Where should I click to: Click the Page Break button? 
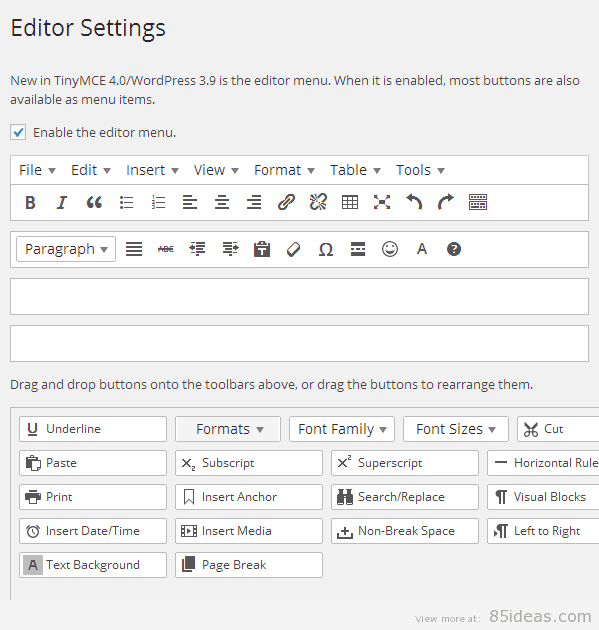(249, 565)
